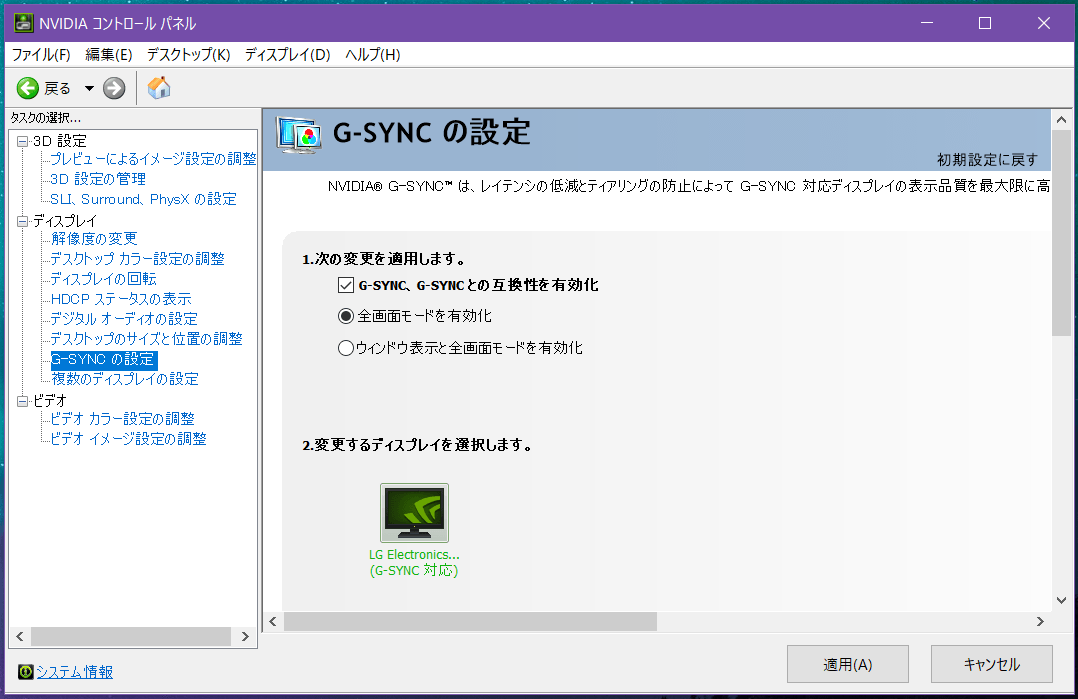Click the 3D 設定 category label
This screenshot has height=699, width=1078.
click(60, 141)
